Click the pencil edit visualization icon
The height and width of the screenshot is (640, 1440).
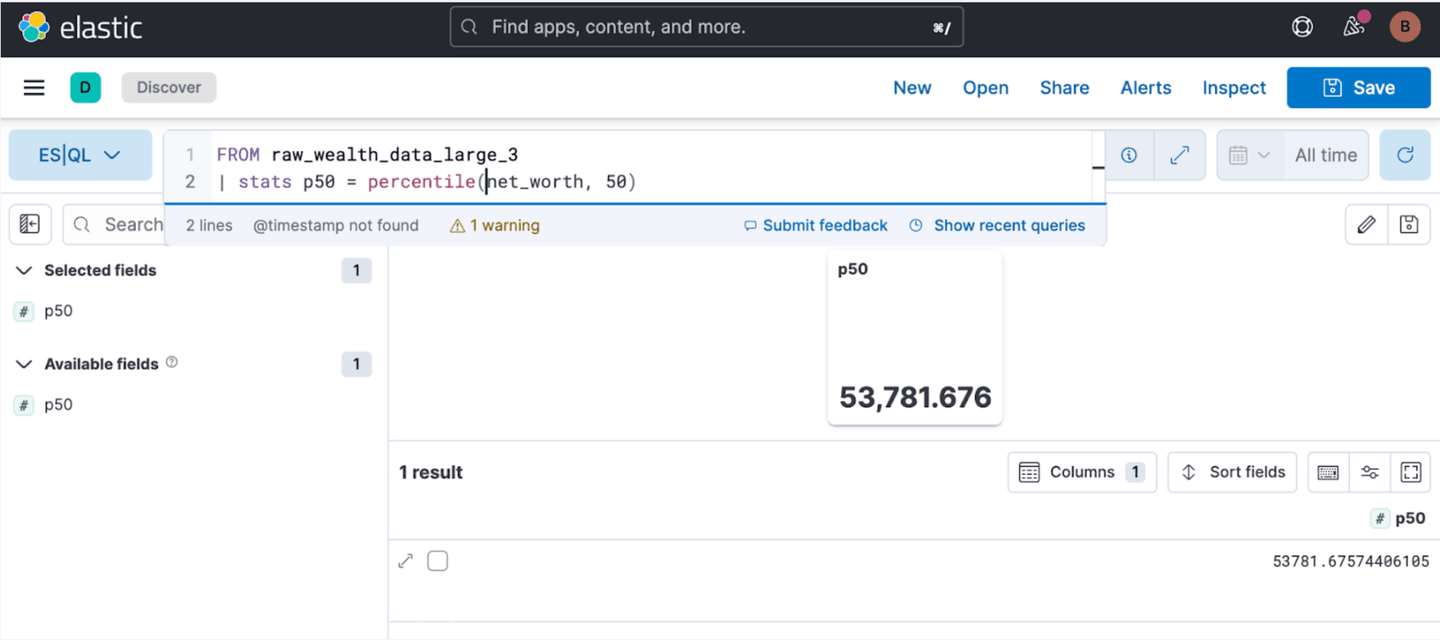coord(1366,224)
